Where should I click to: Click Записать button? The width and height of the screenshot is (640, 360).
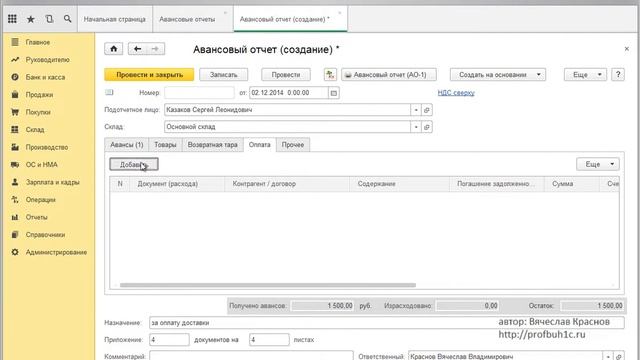click(224, 75)
